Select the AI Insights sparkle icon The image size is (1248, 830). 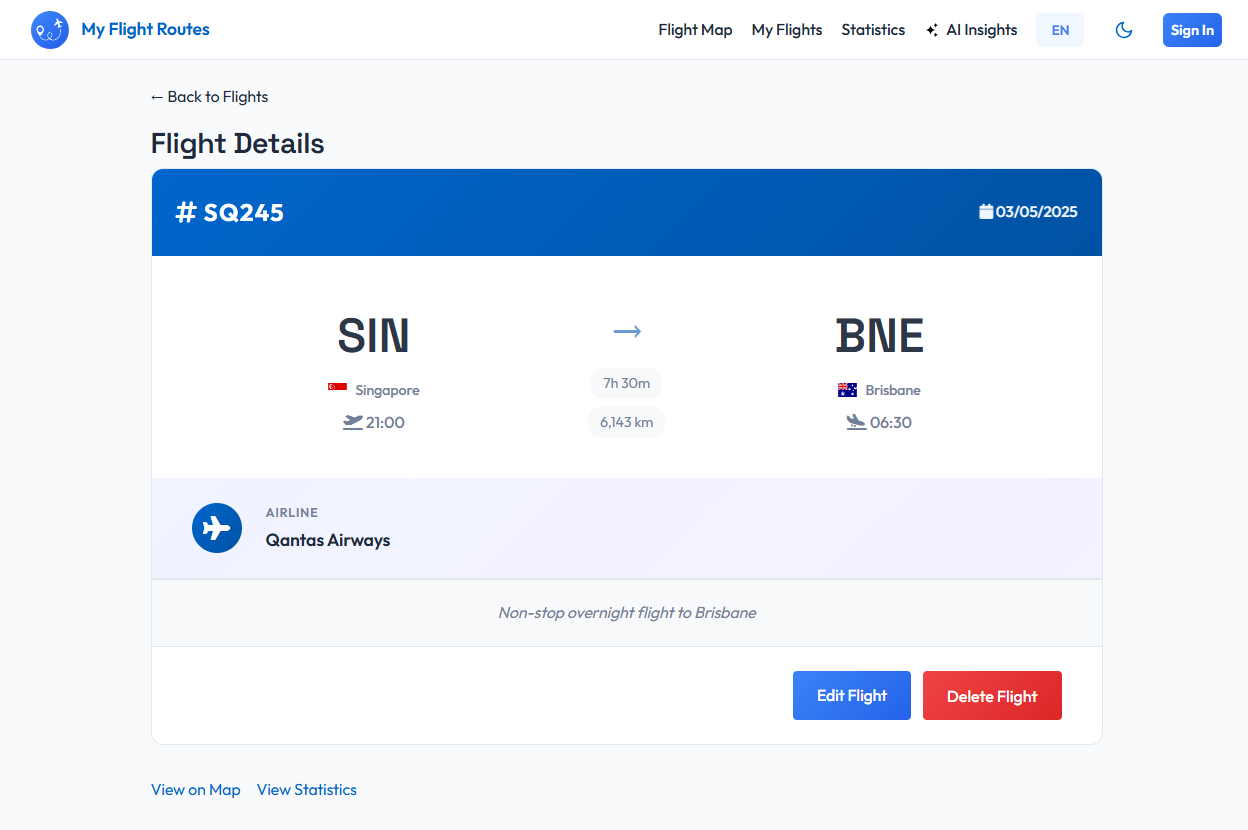pos(933,29)
